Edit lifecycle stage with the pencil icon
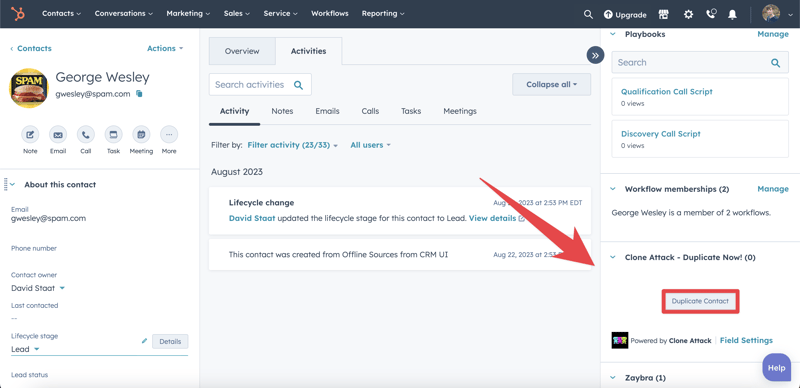This screenshot has width=800, height=388. (144, 341)
